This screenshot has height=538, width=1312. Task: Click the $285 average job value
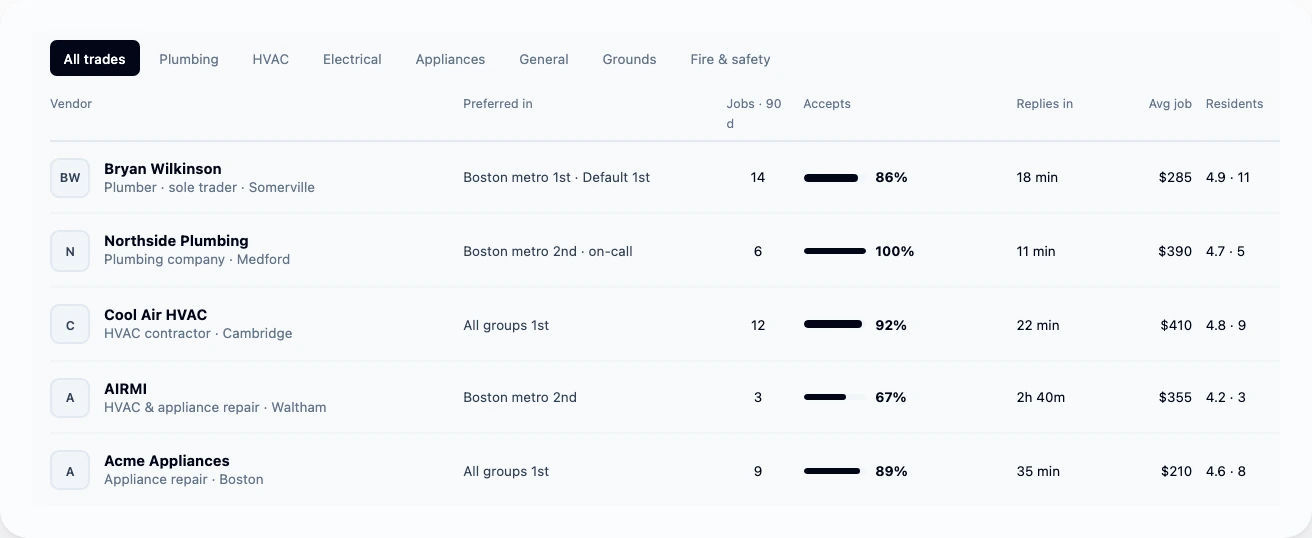pos(1175,178)
